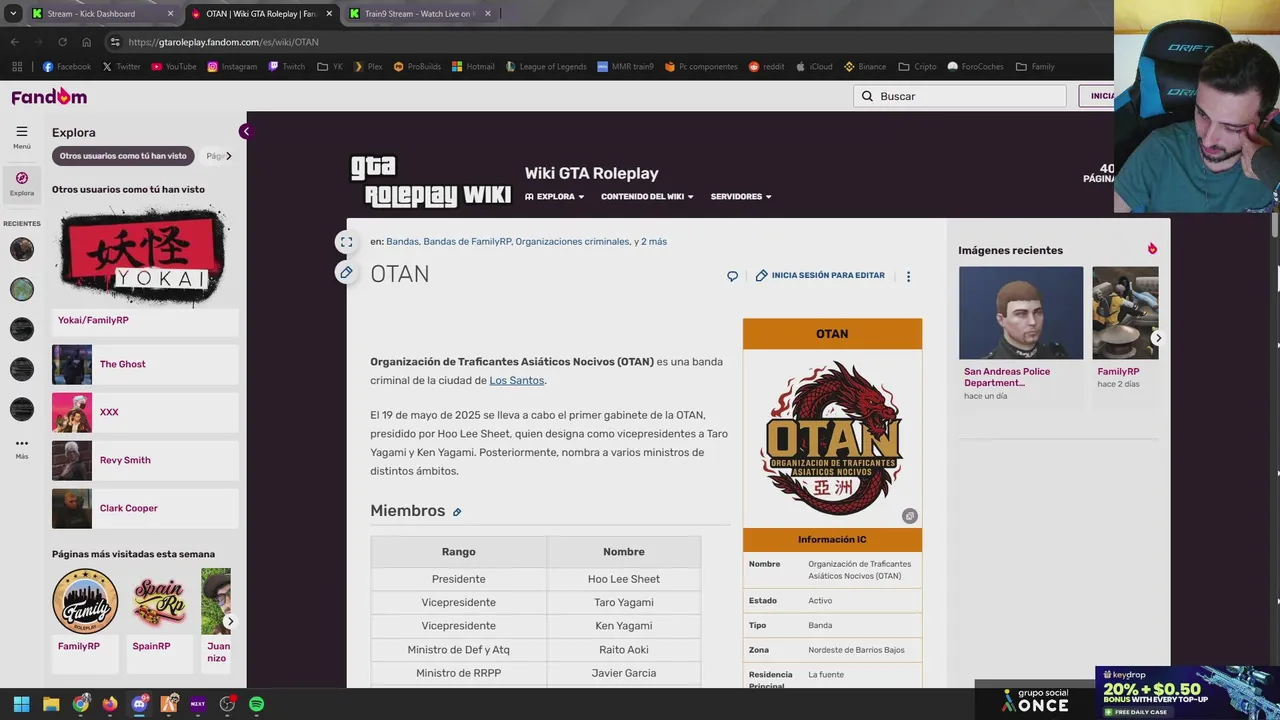The width and height of the screenshot is (1280, 720).
Task: Click the Hoo Lee Sheet table cell
Action: 624,579
